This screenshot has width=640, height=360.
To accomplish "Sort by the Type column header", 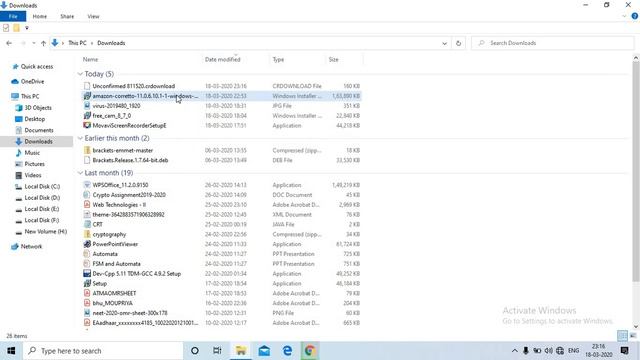I will 278,60.
